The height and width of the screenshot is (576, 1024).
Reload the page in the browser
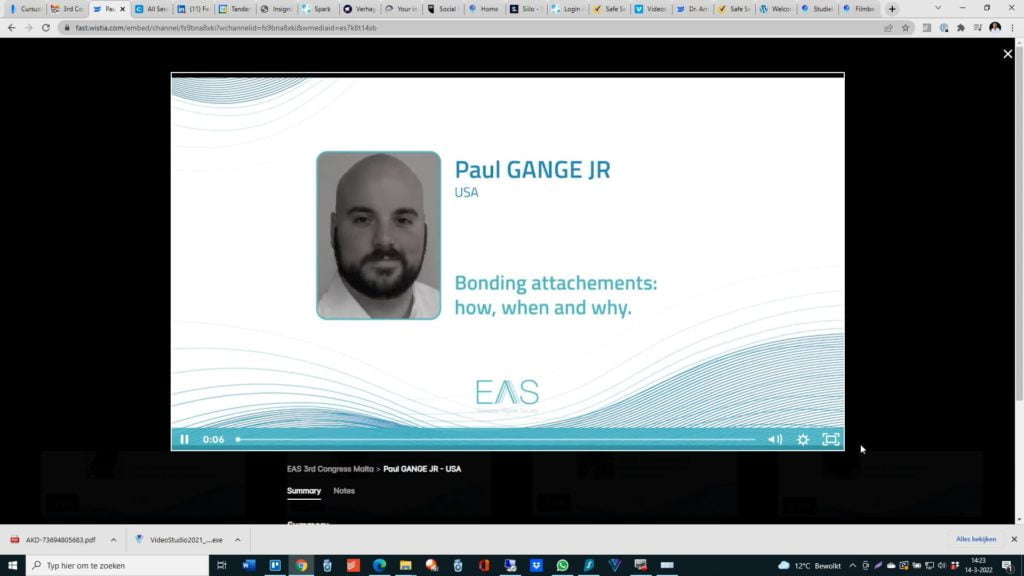pyautogui.click(x=46, y=28)
